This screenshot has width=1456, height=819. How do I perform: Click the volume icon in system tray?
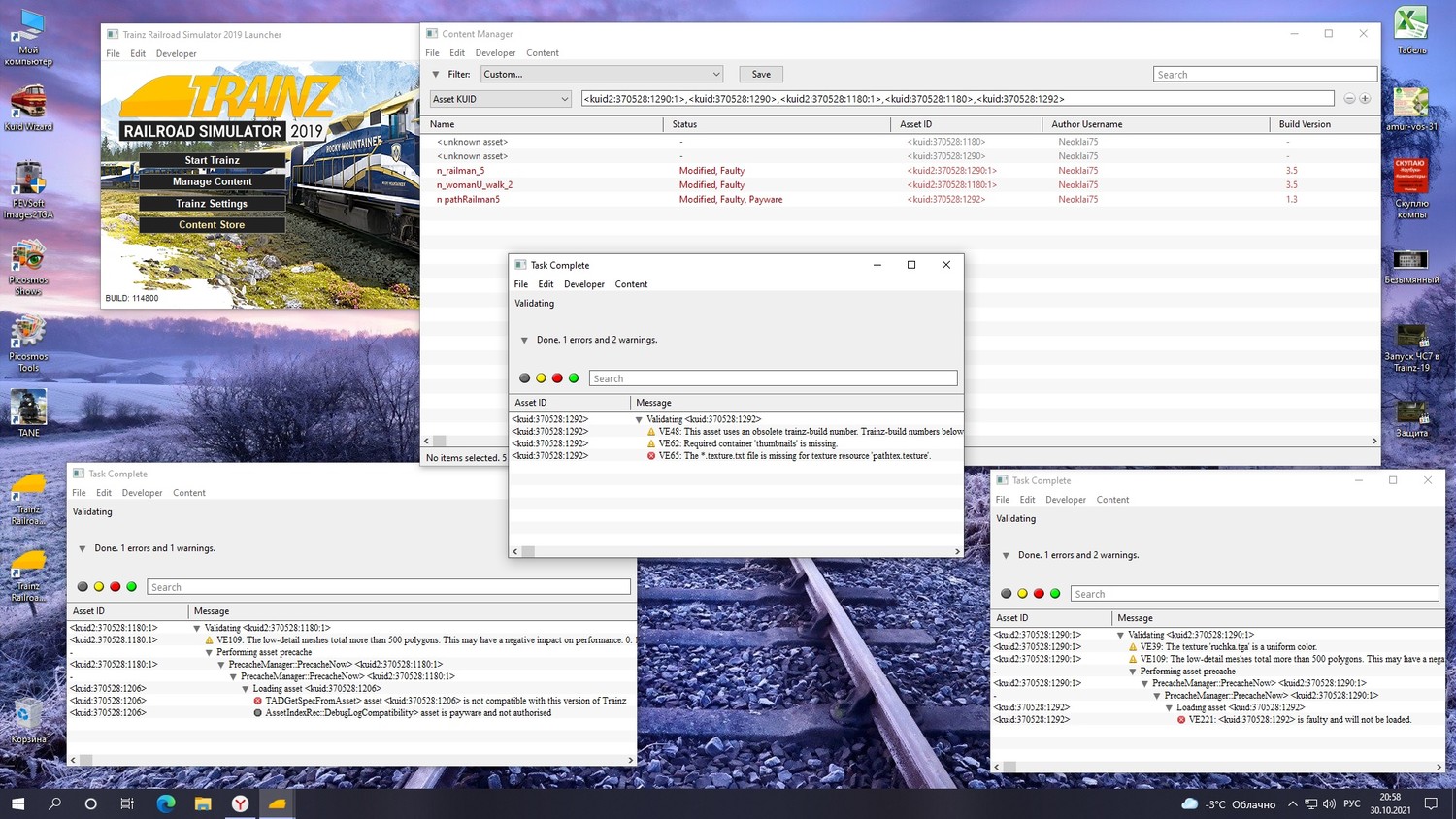pos(1329,803)
